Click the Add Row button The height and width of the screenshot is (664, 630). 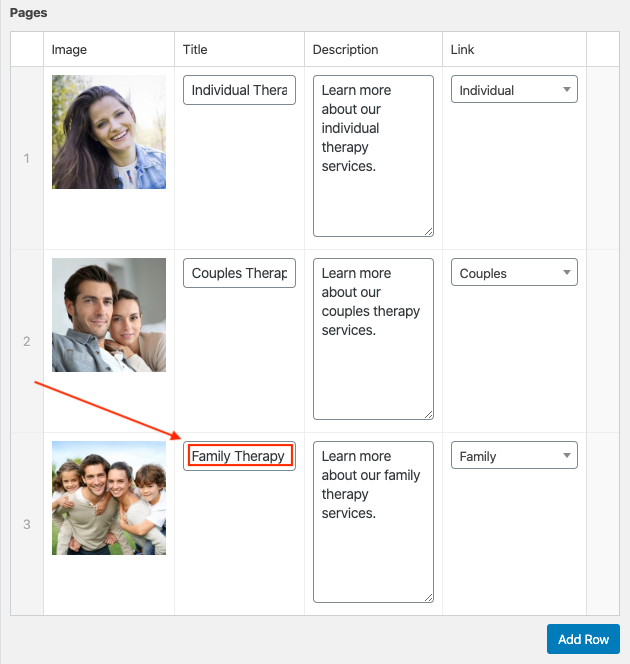(x=583, y=640)
